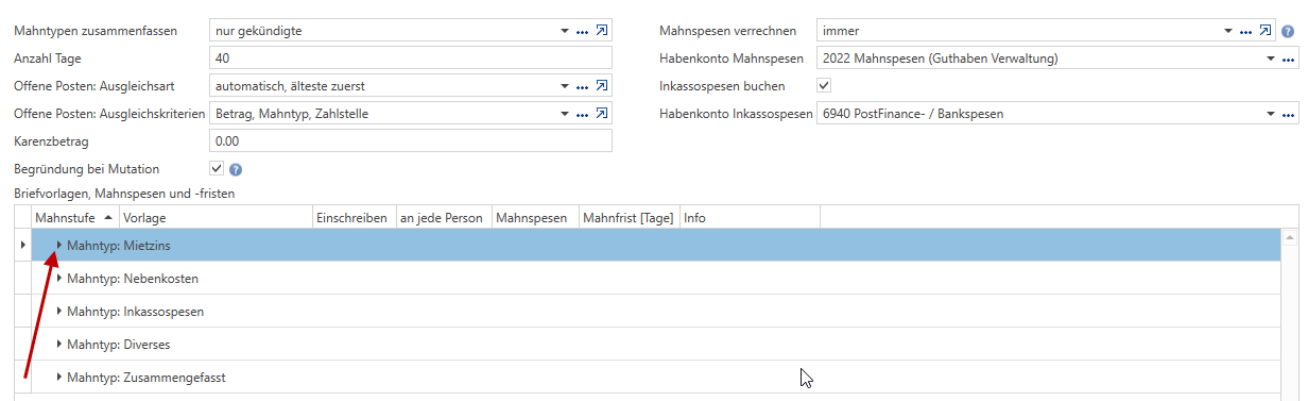The width and height of the screenshot is (1308, 401).
Task: Click the Mahnspesen column header
Action: pyautogui.click(x=534, y=217)
